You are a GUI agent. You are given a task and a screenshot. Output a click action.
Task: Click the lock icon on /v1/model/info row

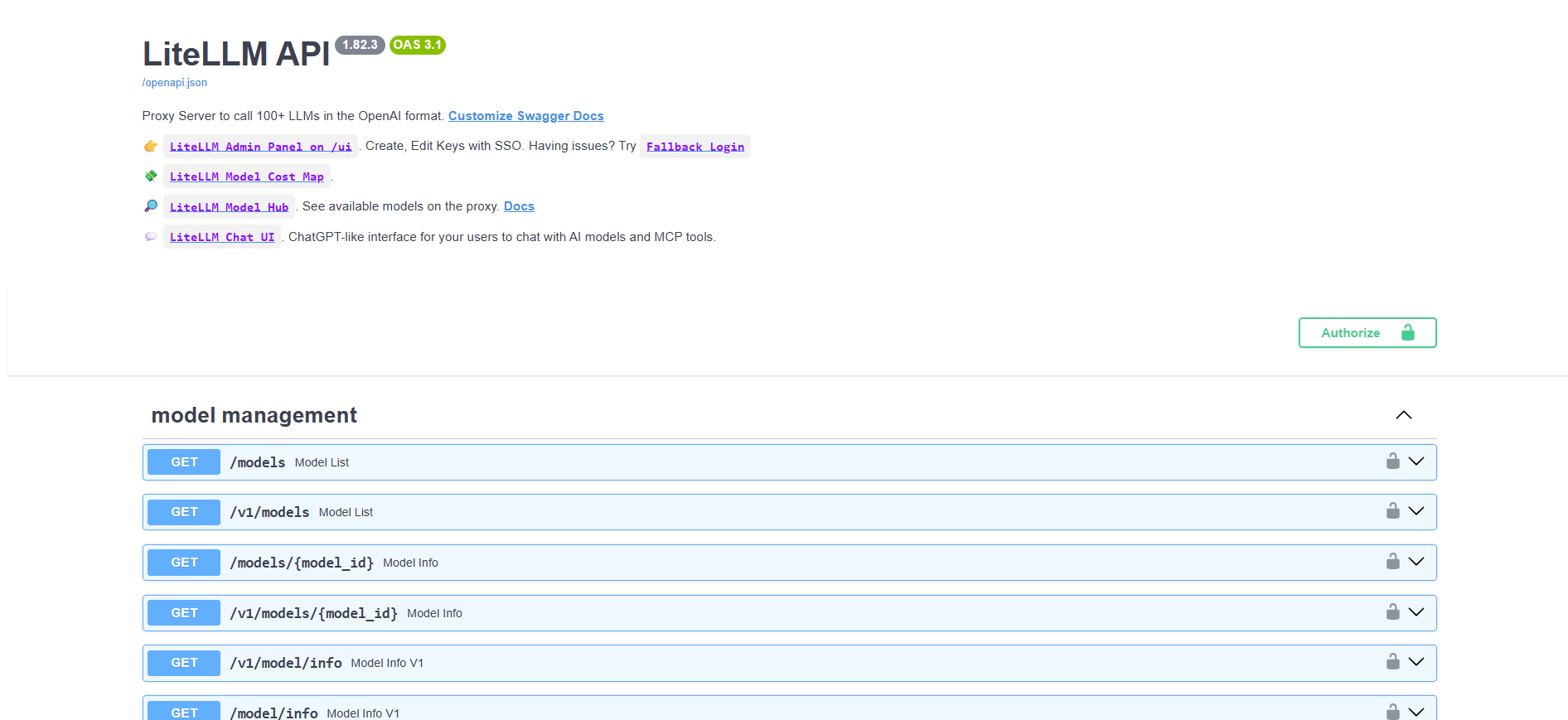1393,662
